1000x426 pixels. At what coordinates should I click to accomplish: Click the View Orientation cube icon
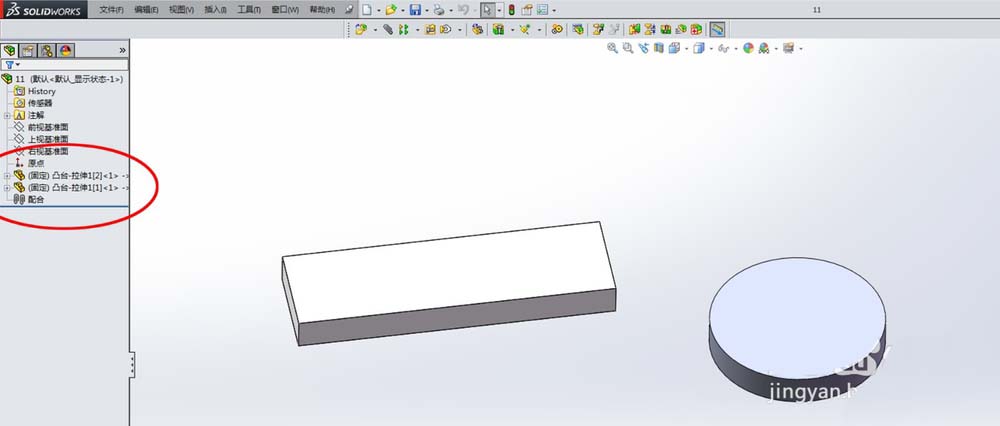coord(674,48)
